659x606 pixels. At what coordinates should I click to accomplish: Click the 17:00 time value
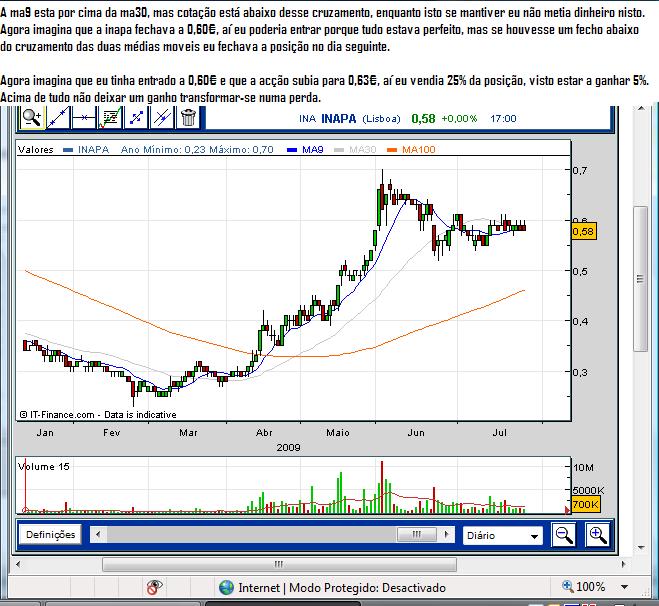503,119
